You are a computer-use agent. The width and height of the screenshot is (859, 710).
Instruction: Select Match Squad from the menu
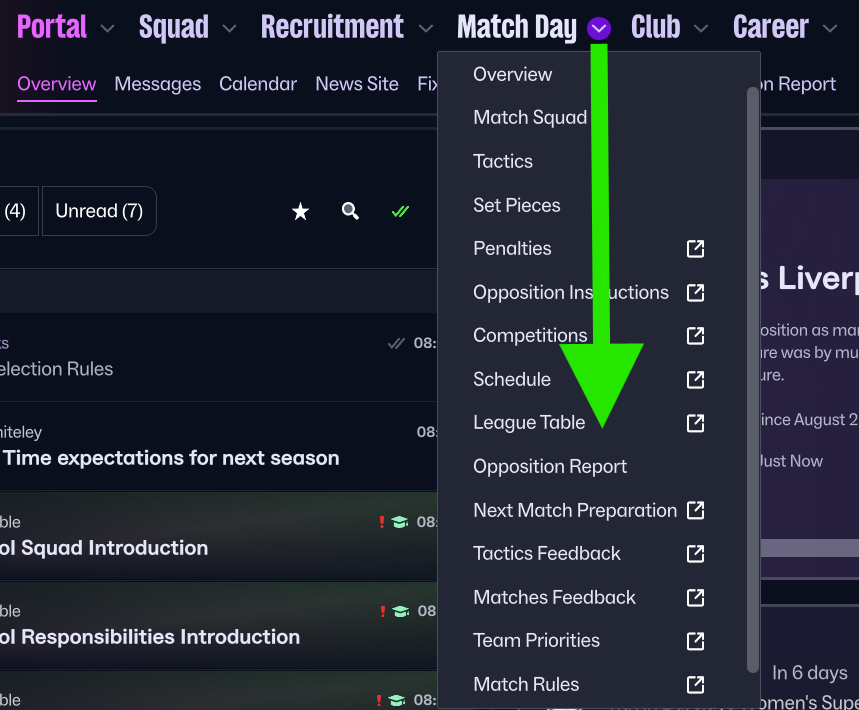[530, 118]
